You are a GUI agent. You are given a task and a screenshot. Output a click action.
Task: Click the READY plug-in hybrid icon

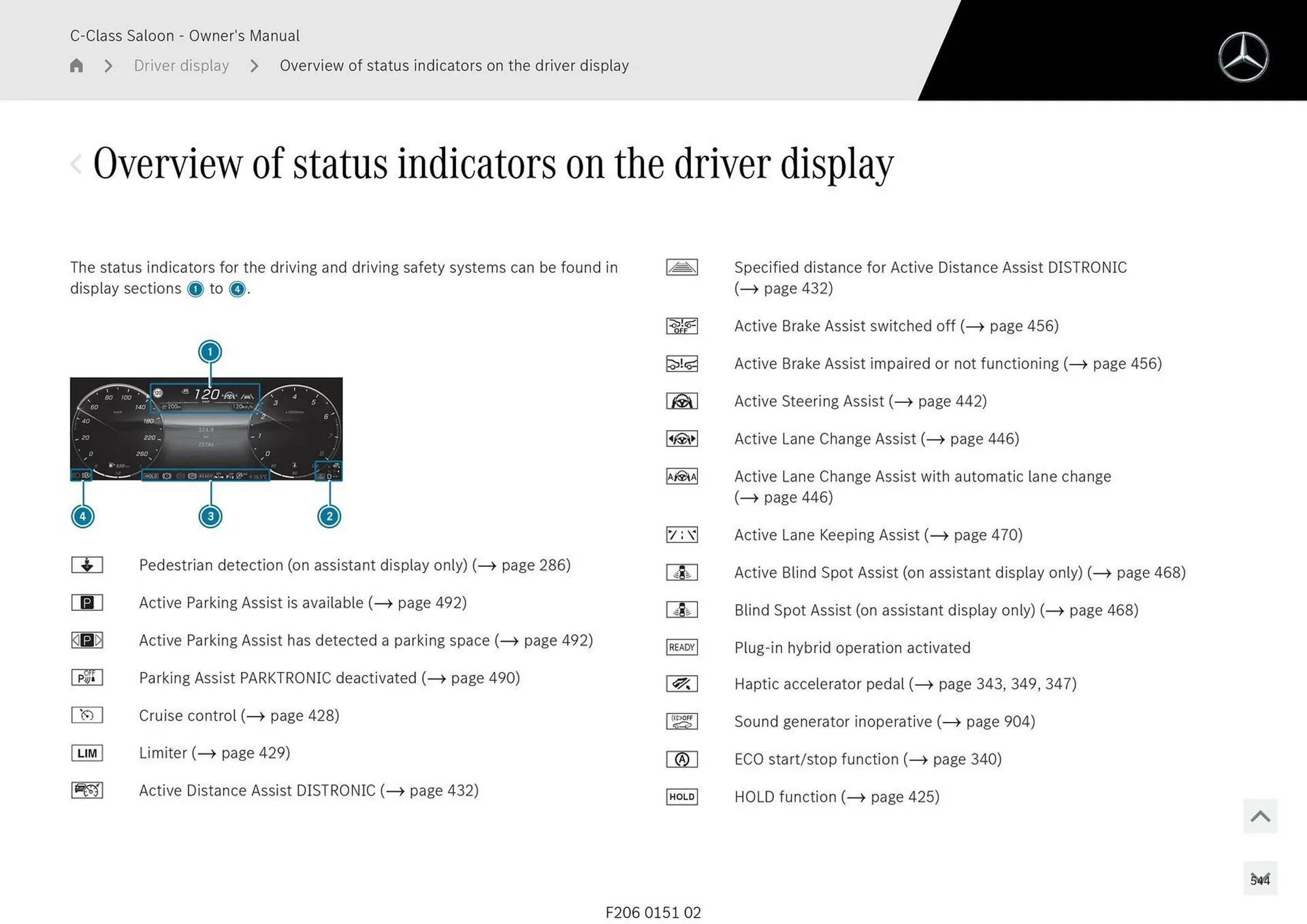click(x=681, y=647)
